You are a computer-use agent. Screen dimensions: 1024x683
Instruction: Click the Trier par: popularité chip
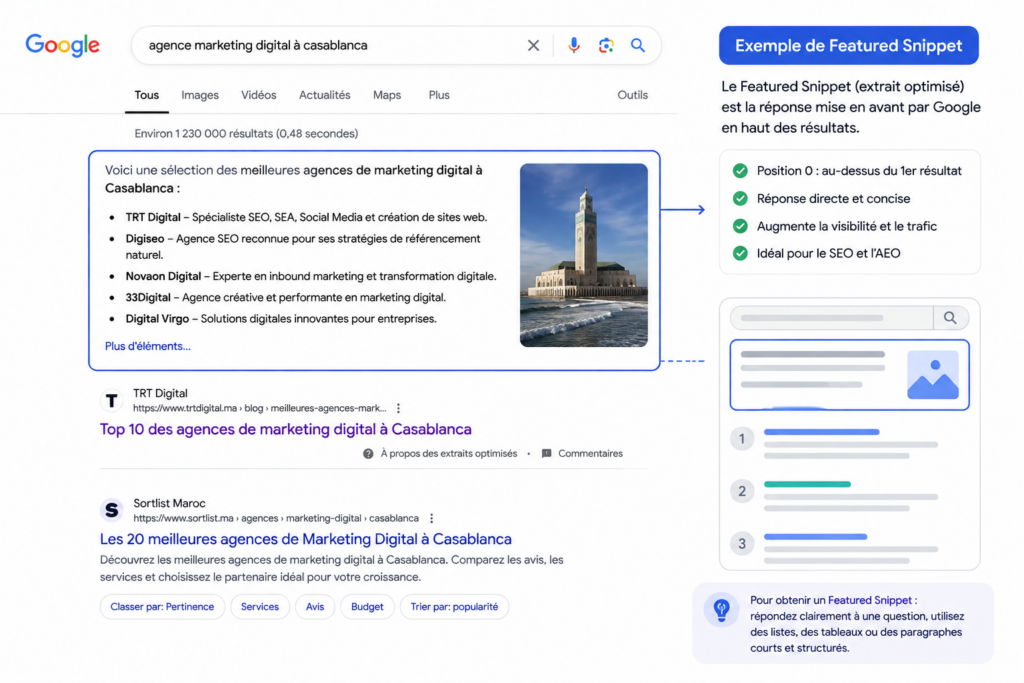click(454, 607)
